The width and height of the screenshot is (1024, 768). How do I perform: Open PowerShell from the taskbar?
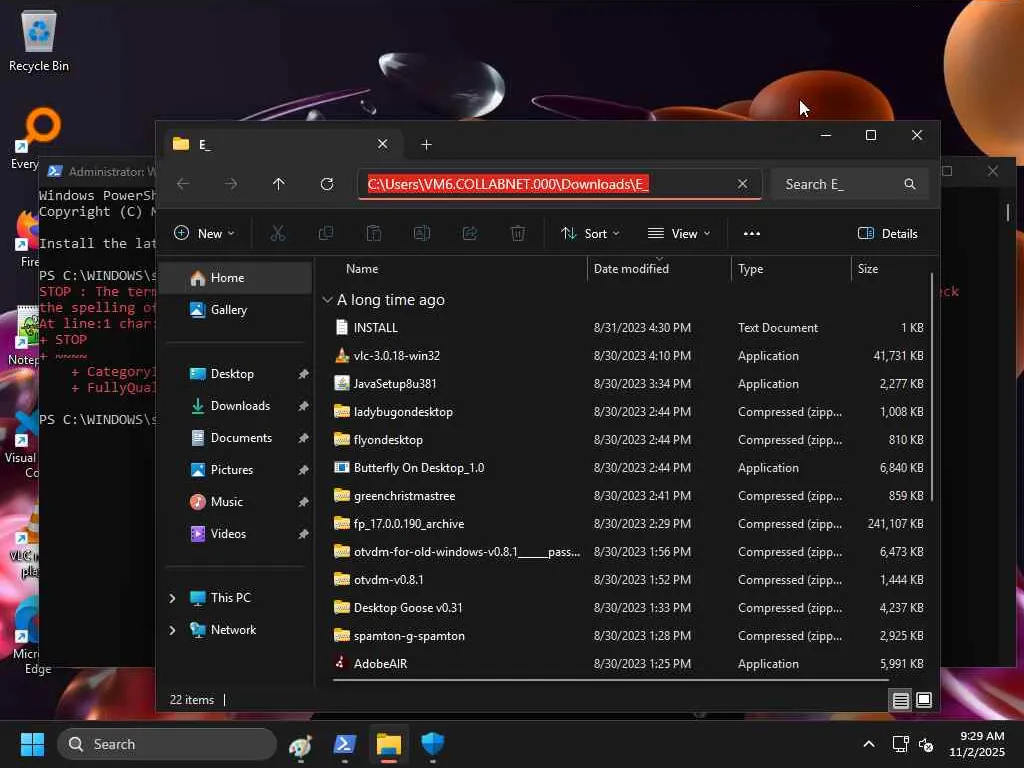(x=345, y=744)
